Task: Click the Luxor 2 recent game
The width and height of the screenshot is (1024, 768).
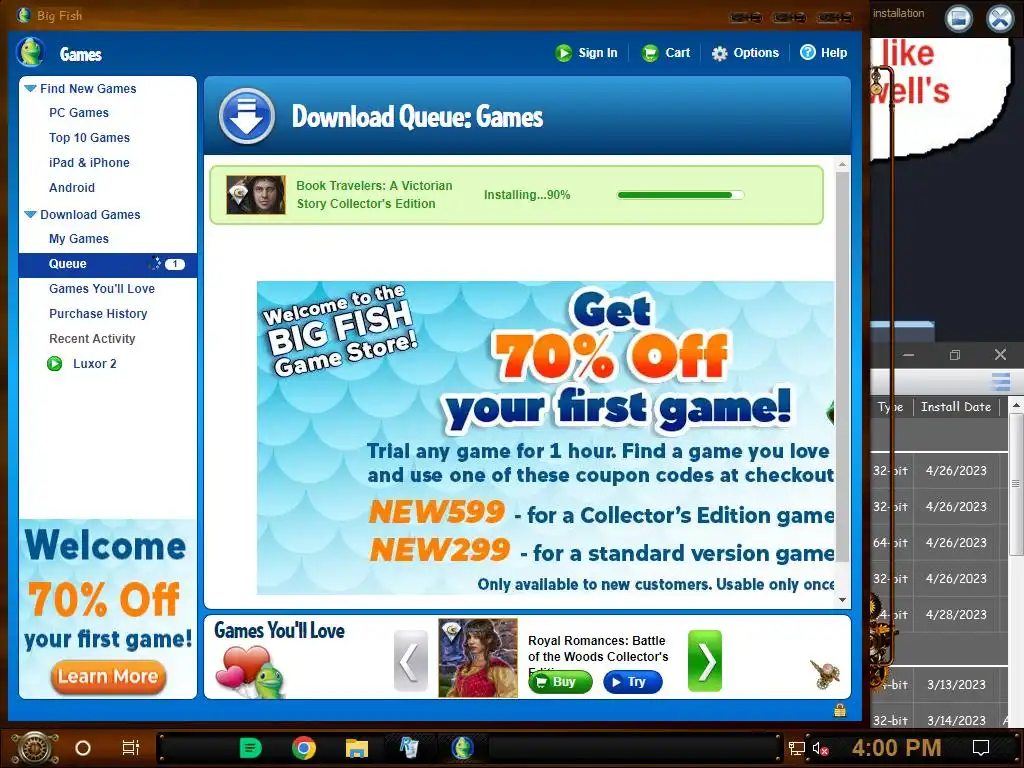Action: click(95, 364)
